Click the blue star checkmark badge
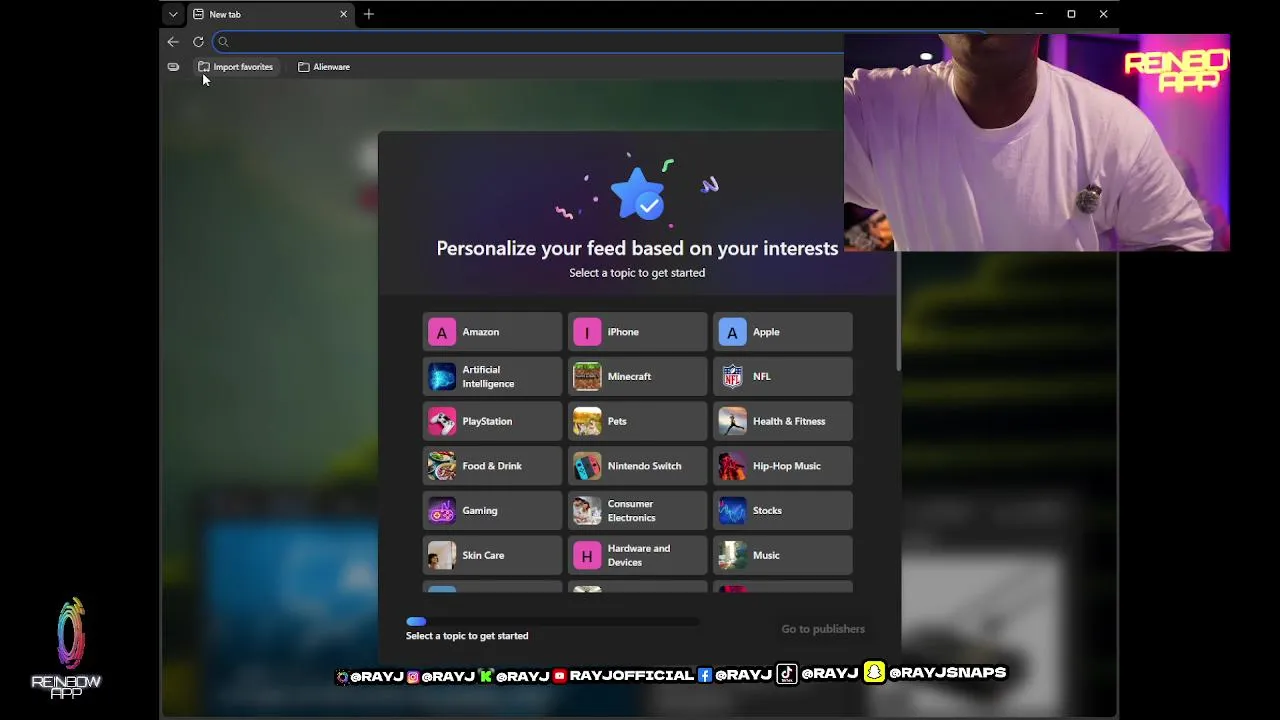This screenshot has width=1280, height=720. 637,194
